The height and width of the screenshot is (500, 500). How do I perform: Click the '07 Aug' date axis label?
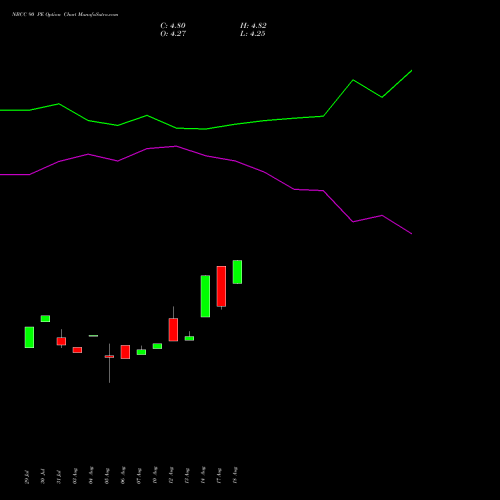[x=139, y=476]
